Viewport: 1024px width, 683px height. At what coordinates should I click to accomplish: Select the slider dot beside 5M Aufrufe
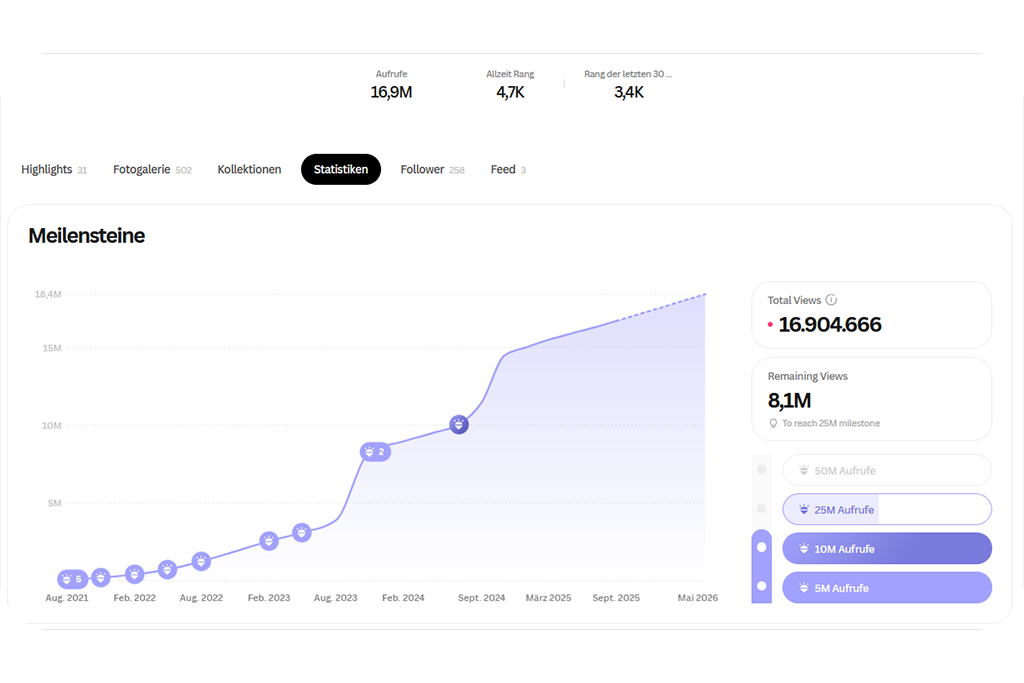[762, 586]
